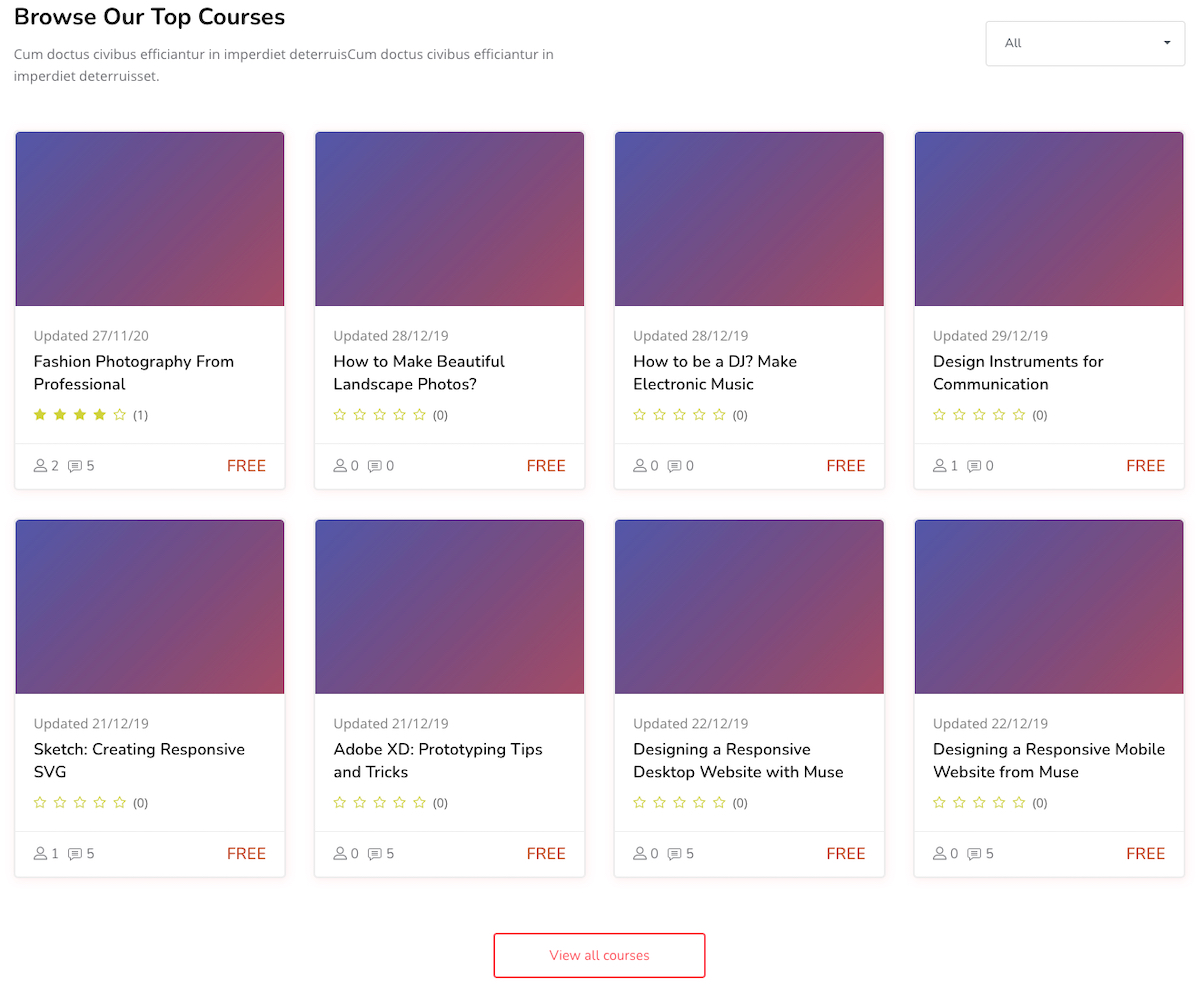Open the All category filter dropdown
This screenshot has width=1200, height=990.
click(x=1085, y=43)
